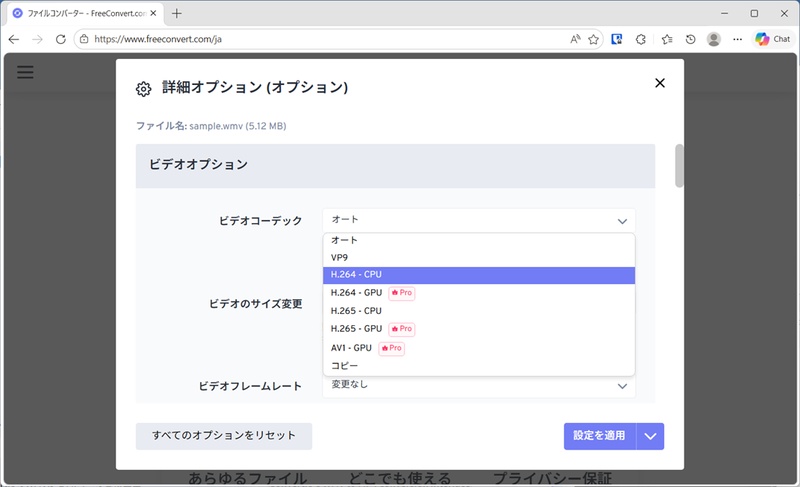Click the blue password manager toolbar icon
Viewport: 800px width, 487px height.
tap(617, 39)
